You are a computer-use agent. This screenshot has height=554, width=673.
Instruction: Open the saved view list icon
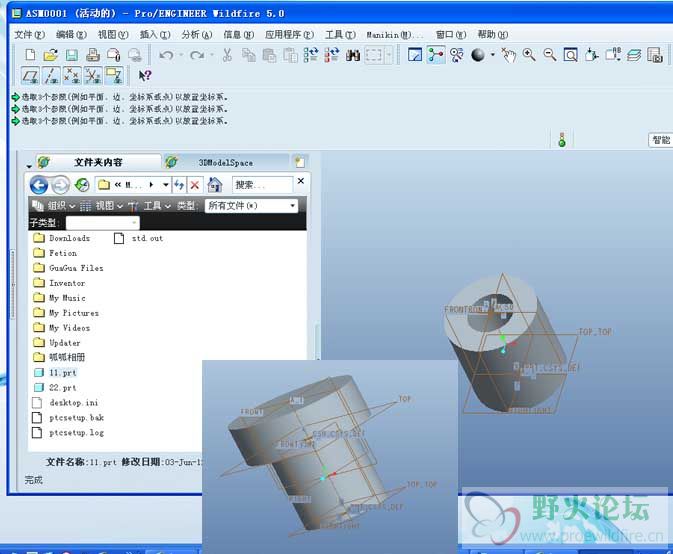tap(613, 55)
